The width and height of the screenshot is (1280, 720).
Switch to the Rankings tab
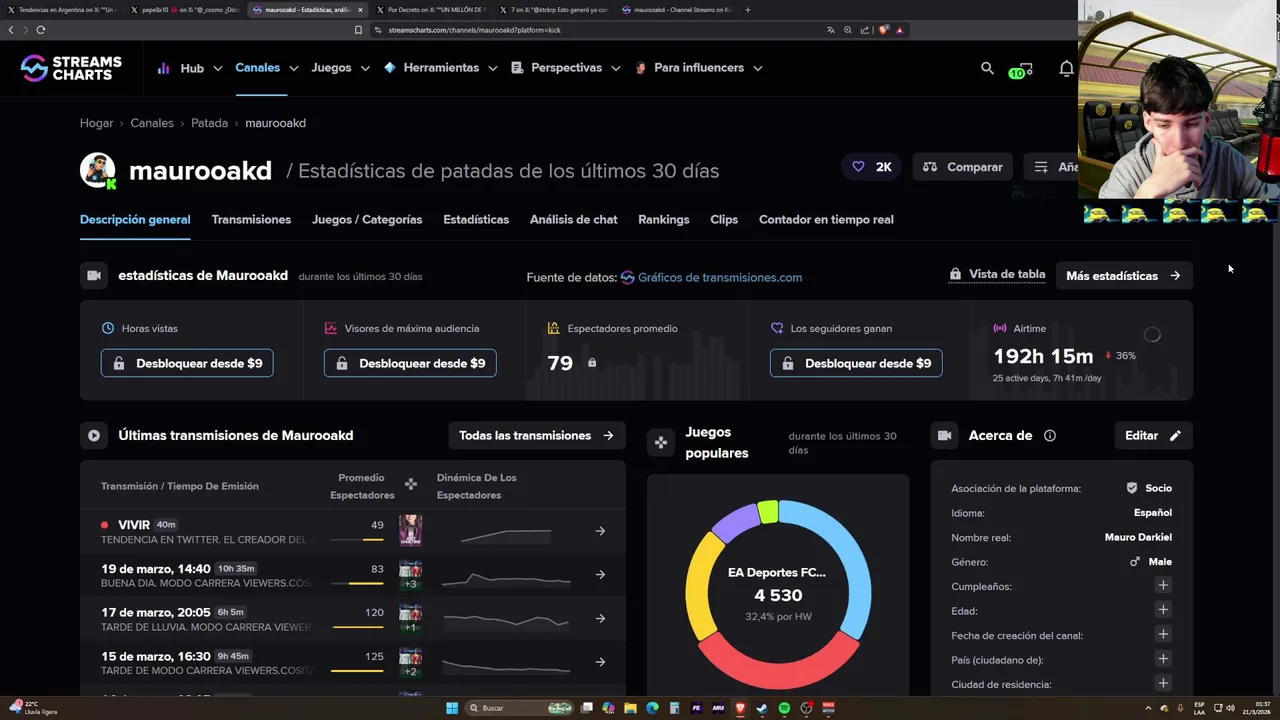point(664,220)
